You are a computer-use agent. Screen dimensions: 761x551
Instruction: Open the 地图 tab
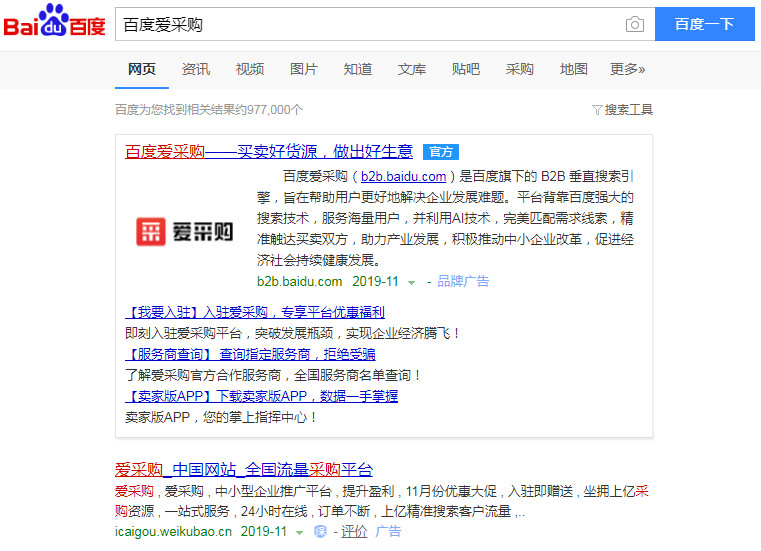(574, 69)
